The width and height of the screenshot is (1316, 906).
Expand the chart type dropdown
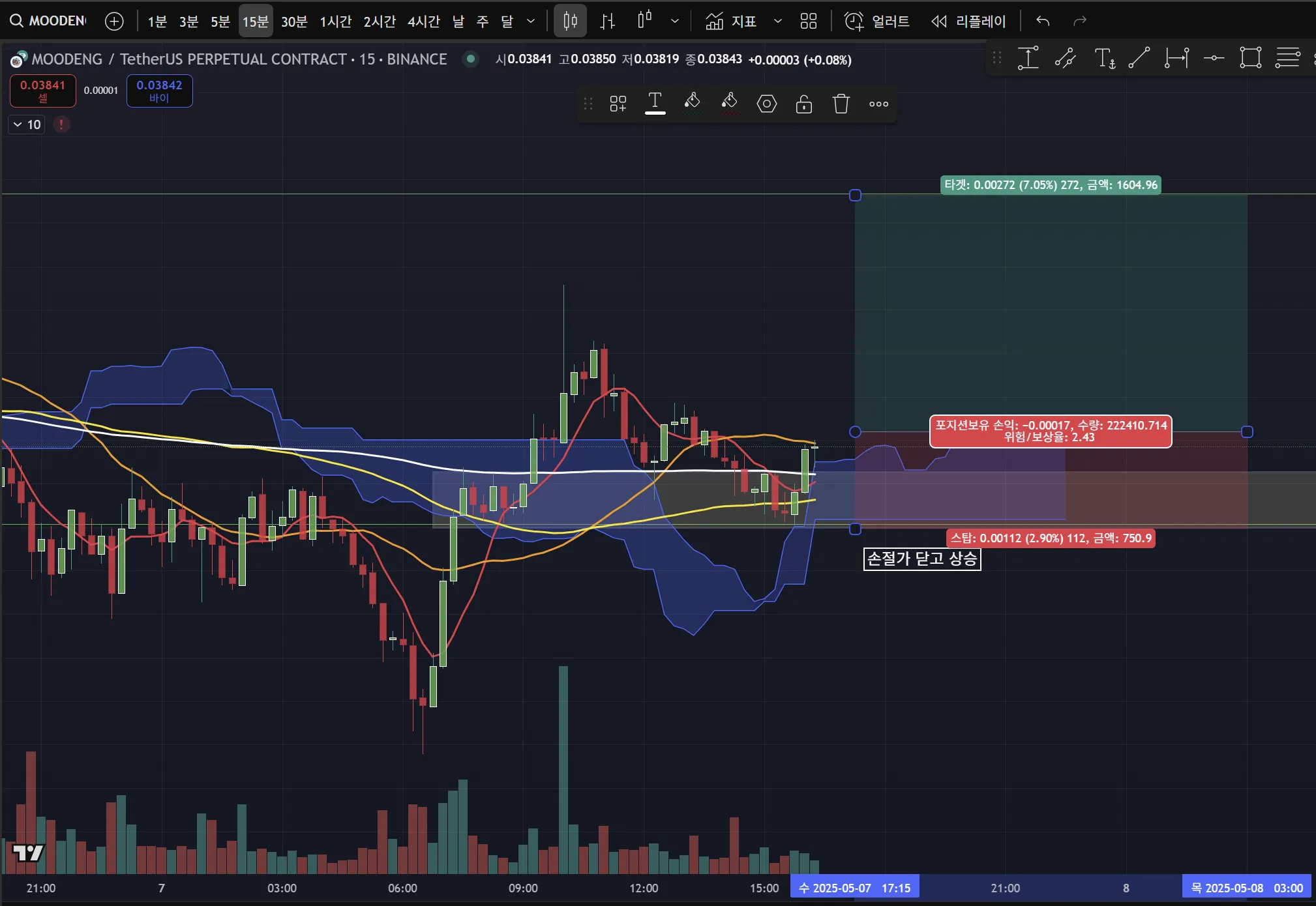(675, 21)
